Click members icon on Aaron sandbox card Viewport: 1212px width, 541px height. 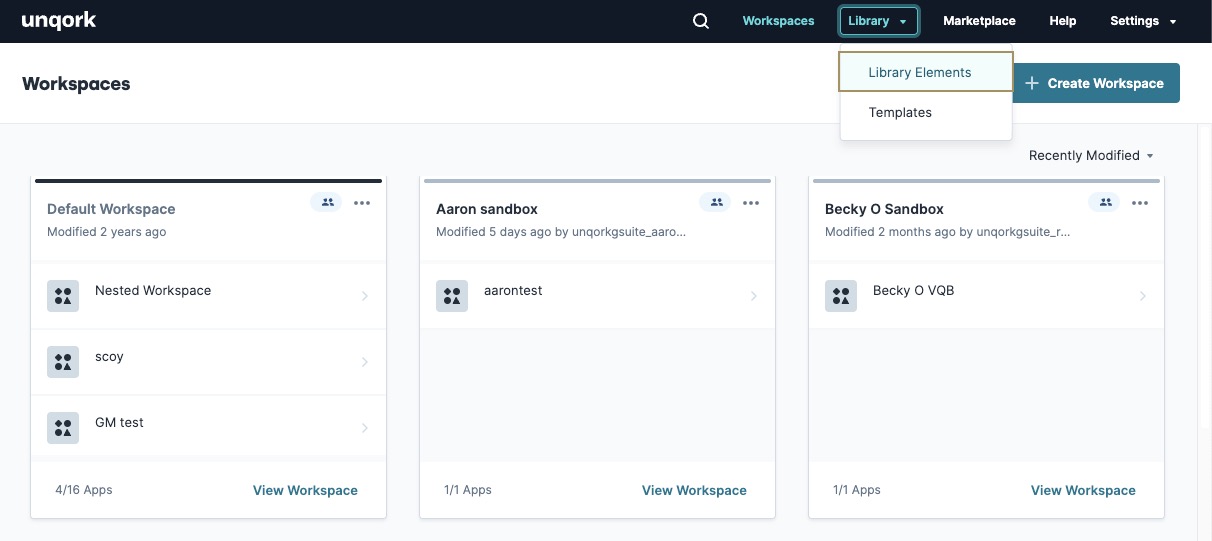(715, 203)
